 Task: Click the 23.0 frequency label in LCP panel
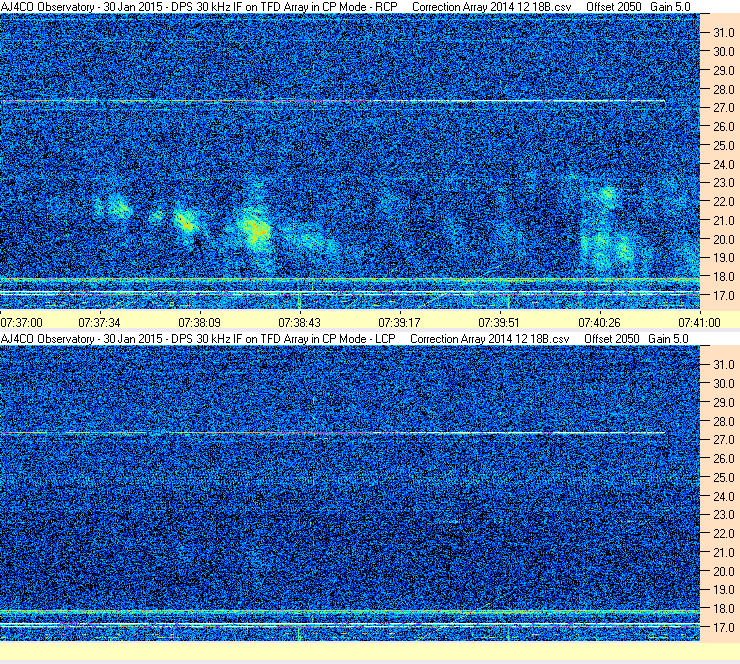point(723,514)
